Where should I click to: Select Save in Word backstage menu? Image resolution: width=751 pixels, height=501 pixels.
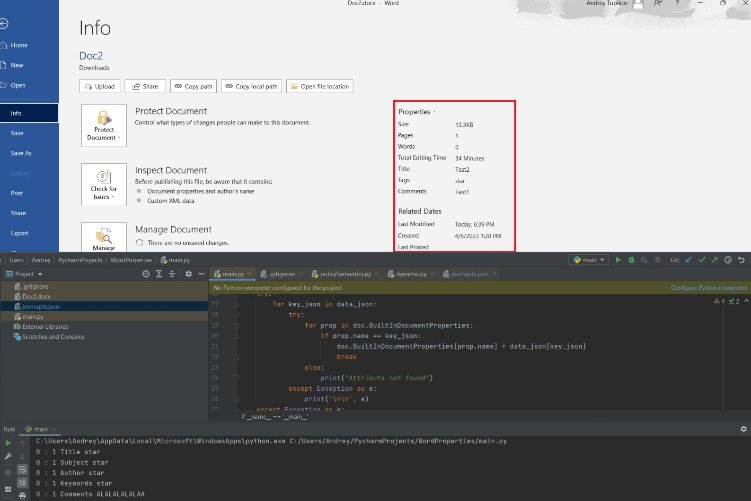pyautogui.click(x=17, y=133)
